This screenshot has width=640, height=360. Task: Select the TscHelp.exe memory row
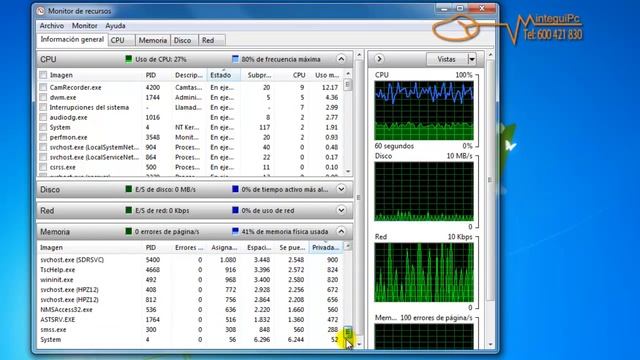pos(191,270)
